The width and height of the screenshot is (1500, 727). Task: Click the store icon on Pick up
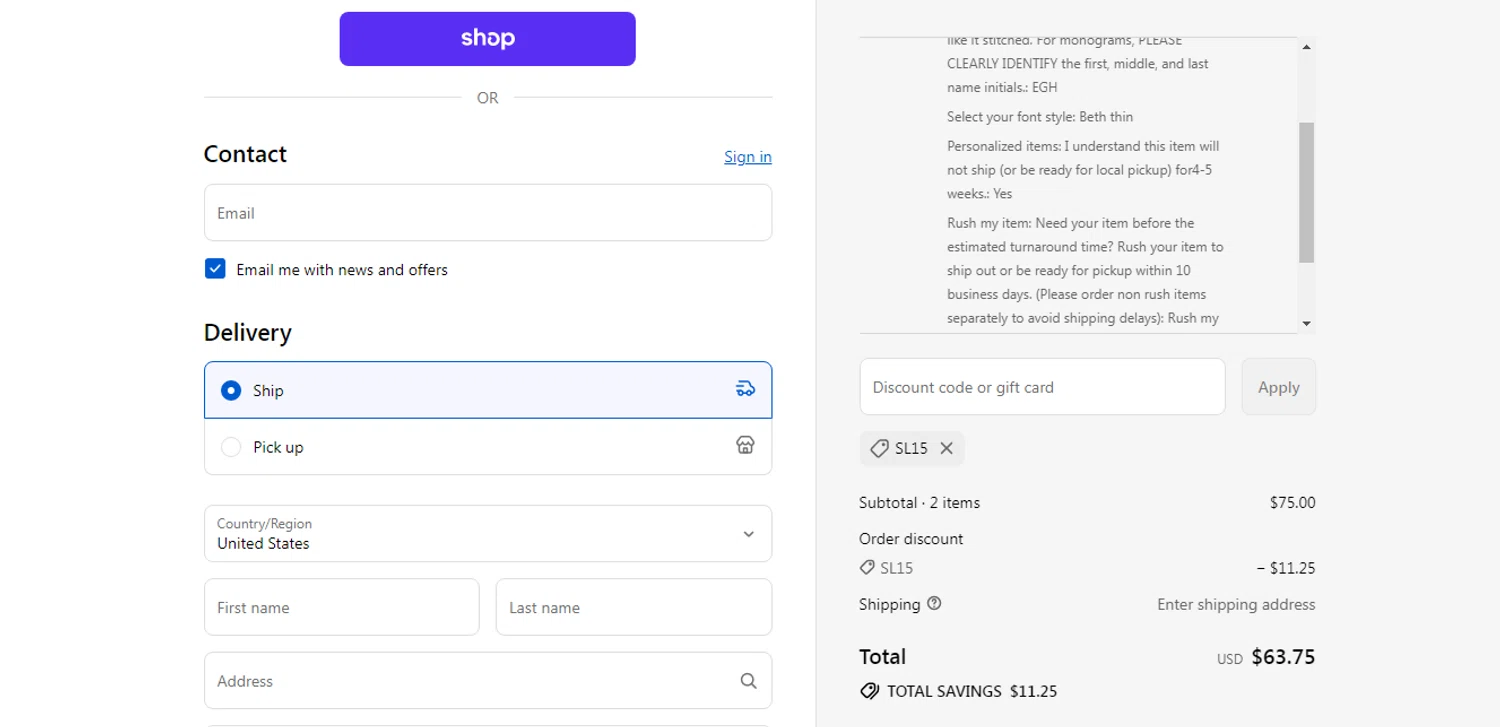[745, 445]
